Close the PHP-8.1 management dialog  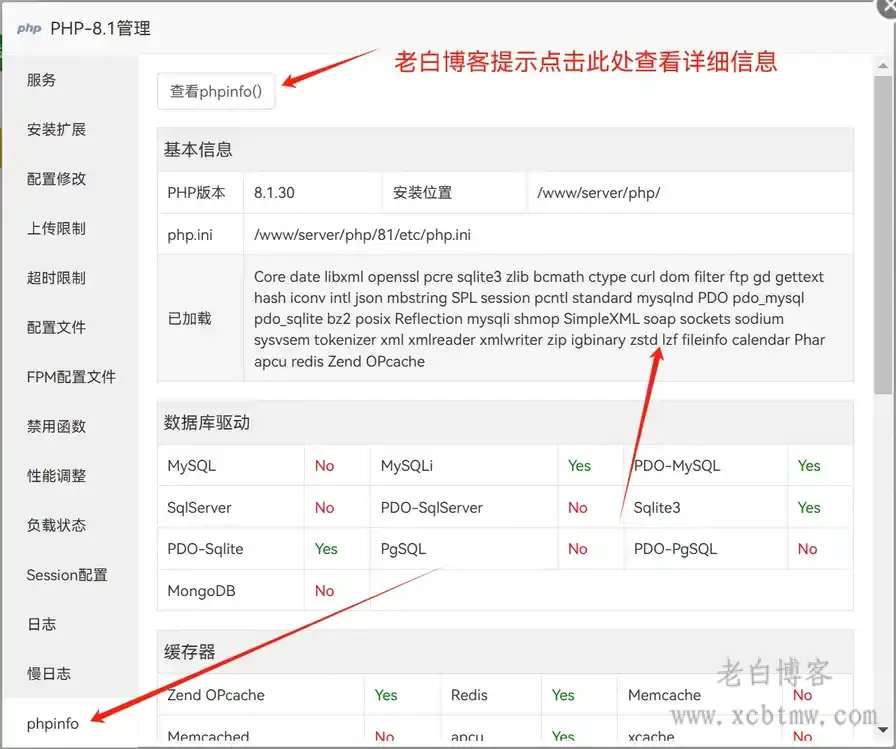pos(889,7)
